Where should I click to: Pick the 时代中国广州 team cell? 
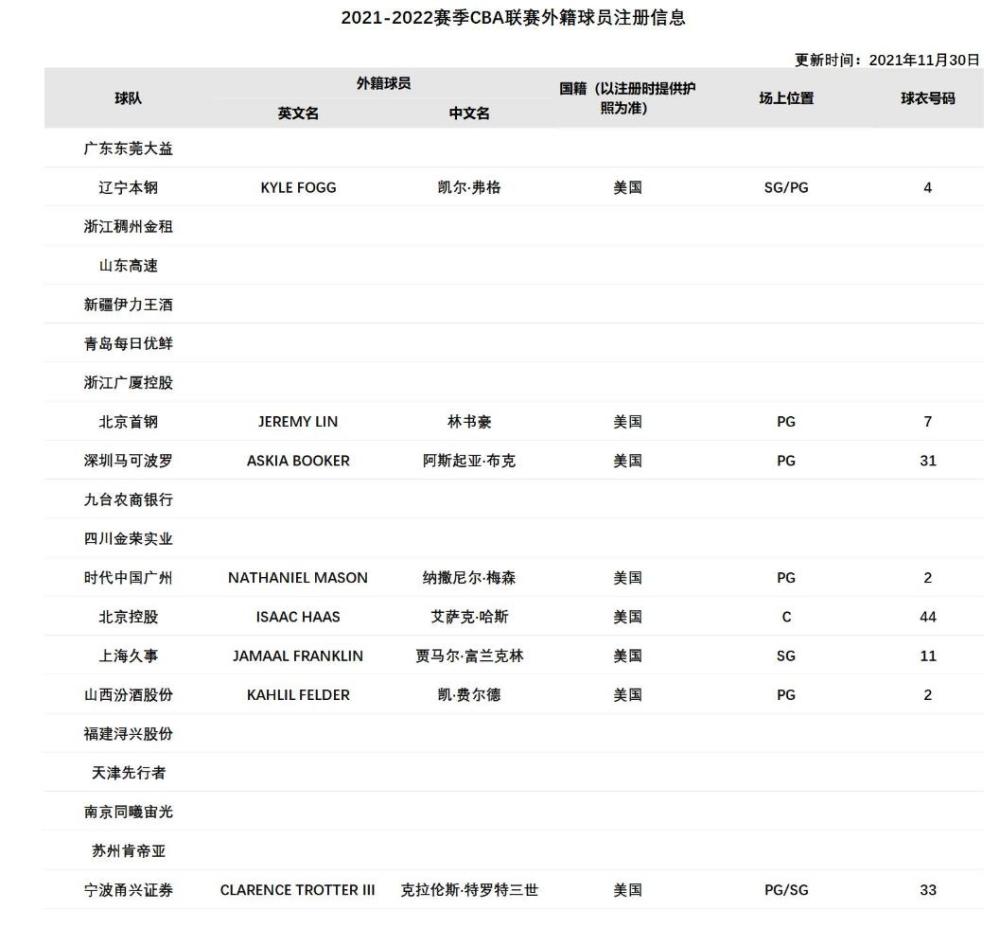128,578
